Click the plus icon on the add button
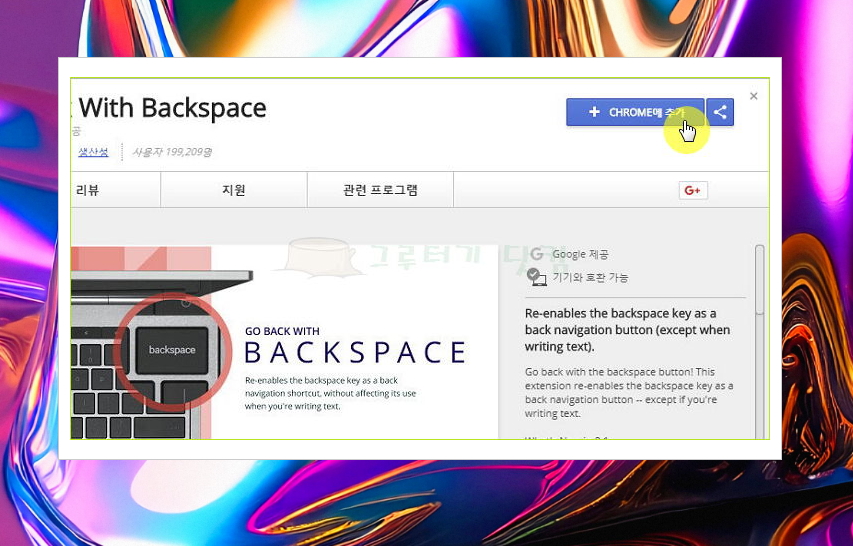 click(x=594, y=112)
